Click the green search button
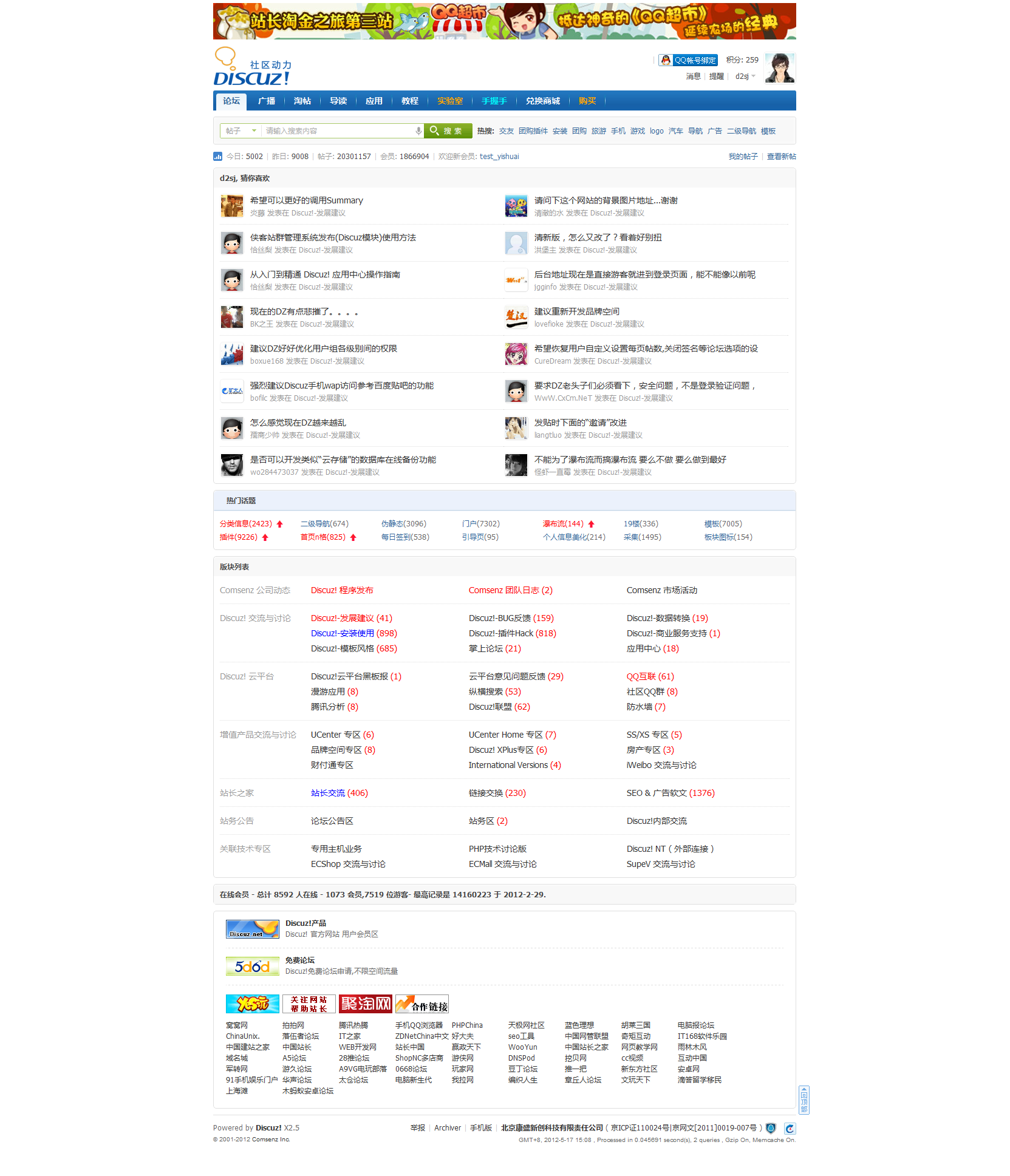This screenshot has width=1010, height=1176. [448, 131]
